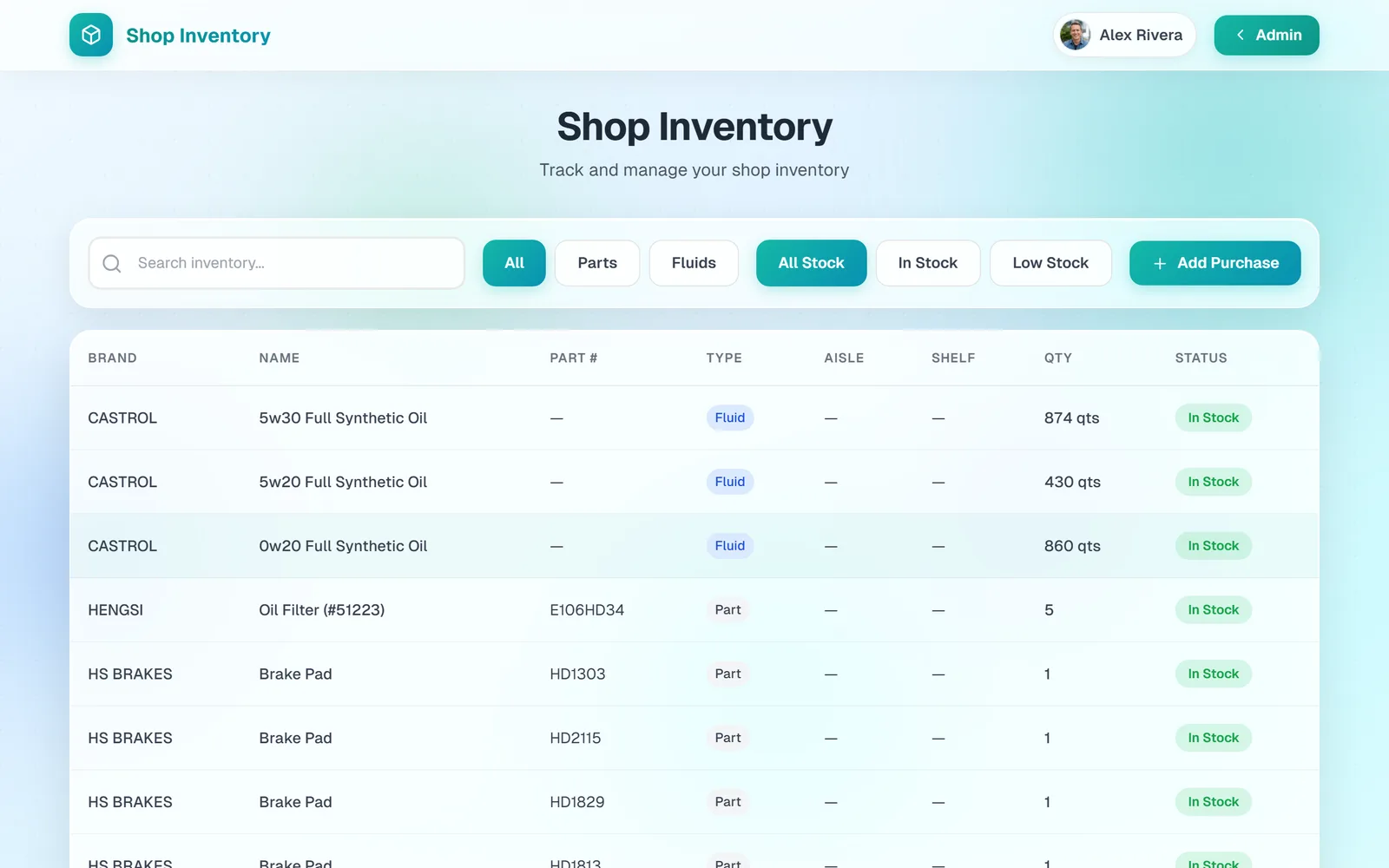1389x868 pixels.
Task: Click the 860 qts quantity cell
Action: pos(1072,546)
